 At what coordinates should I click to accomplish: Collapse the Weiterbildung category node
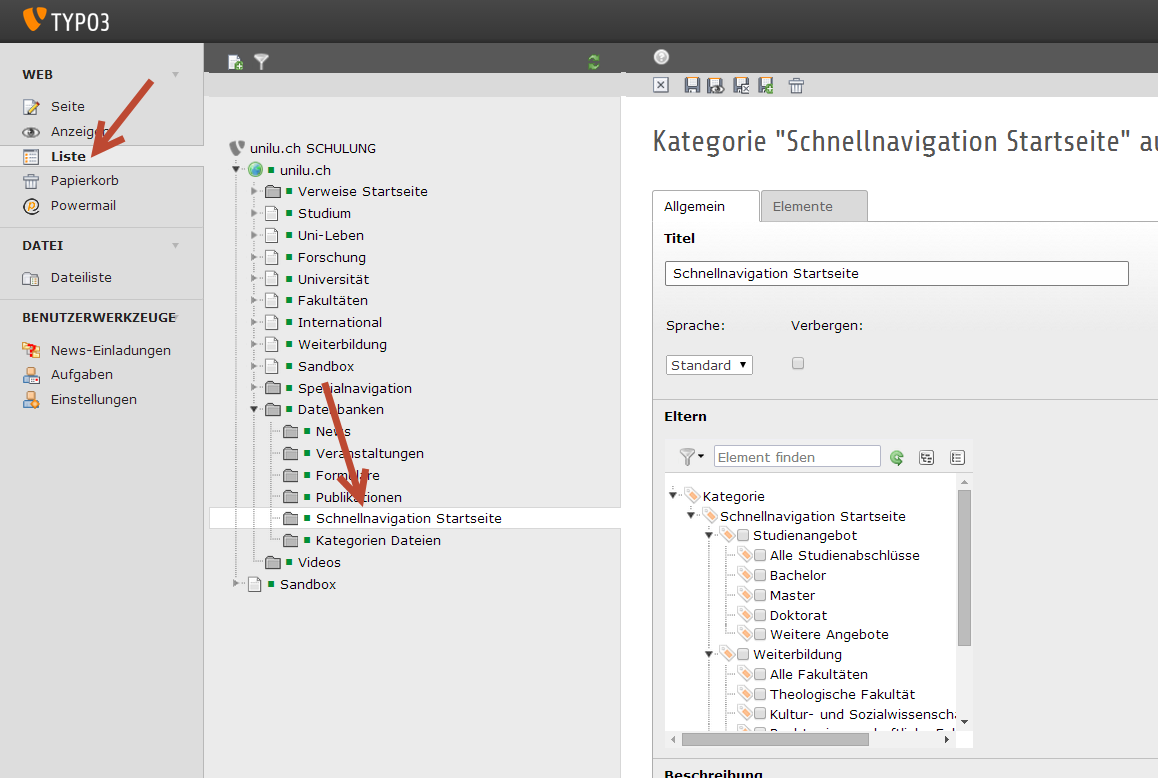tap(708, 654)
